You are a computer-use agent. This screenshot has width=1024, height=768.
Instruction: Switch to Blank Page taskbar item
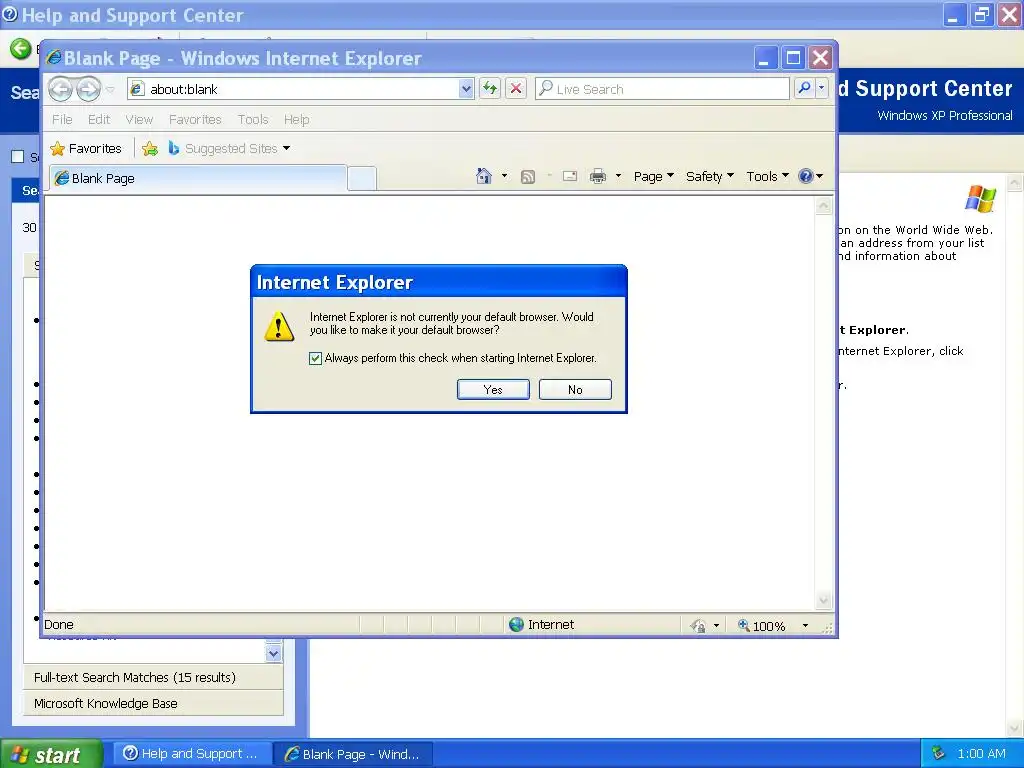[353, 754]
